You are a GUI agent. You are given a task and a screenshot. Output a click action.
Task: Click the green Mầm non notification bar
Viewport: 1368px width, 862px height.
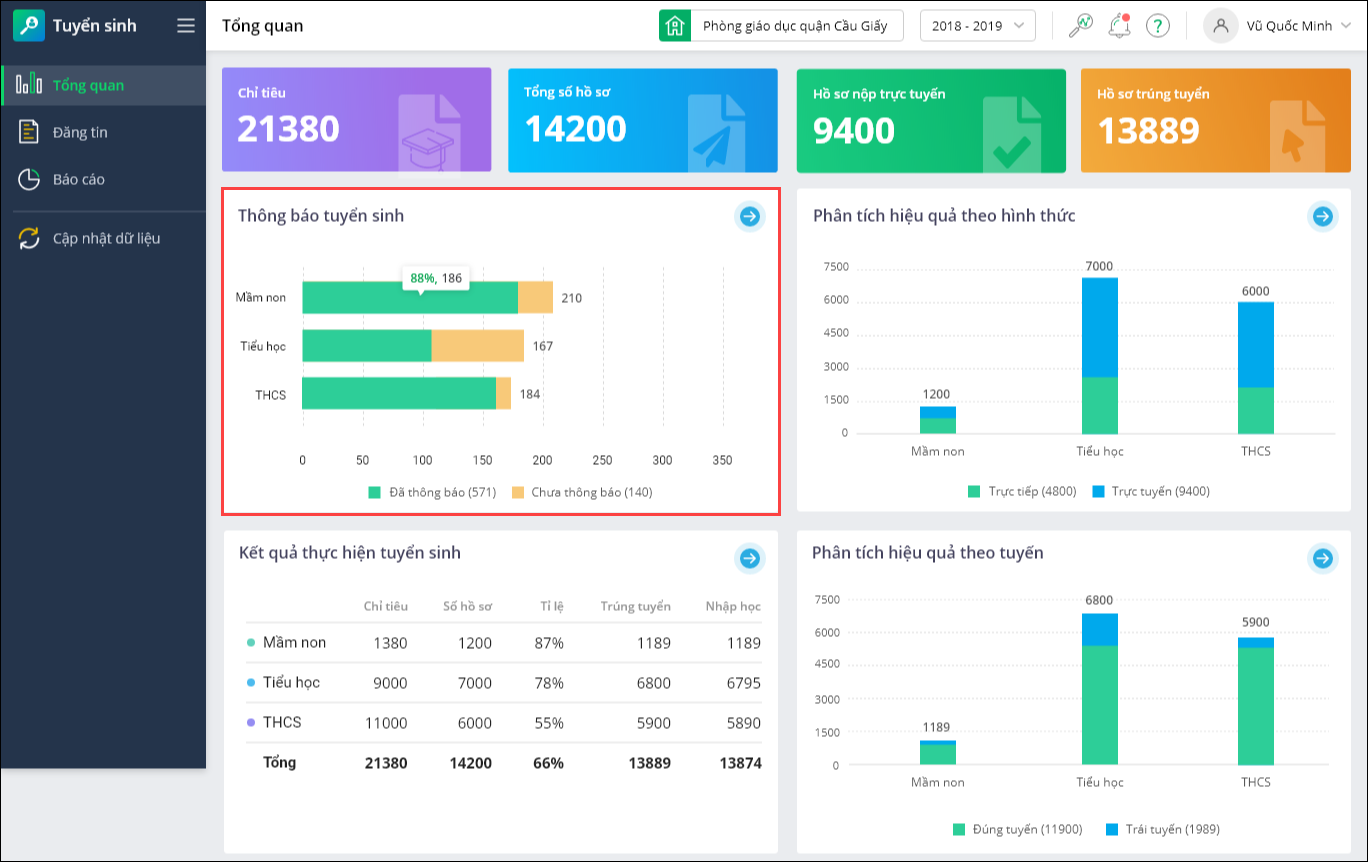410,298
